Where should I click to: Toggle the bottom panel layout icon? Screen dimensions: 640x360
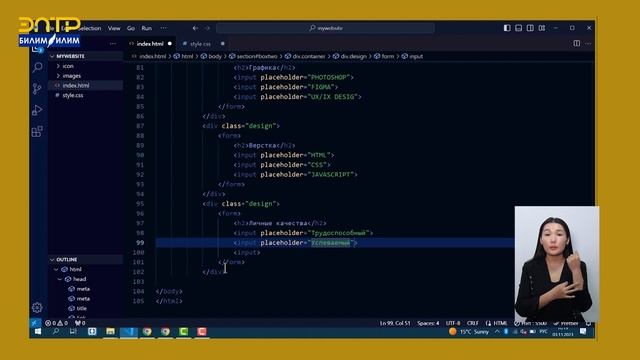coord(518,28)
